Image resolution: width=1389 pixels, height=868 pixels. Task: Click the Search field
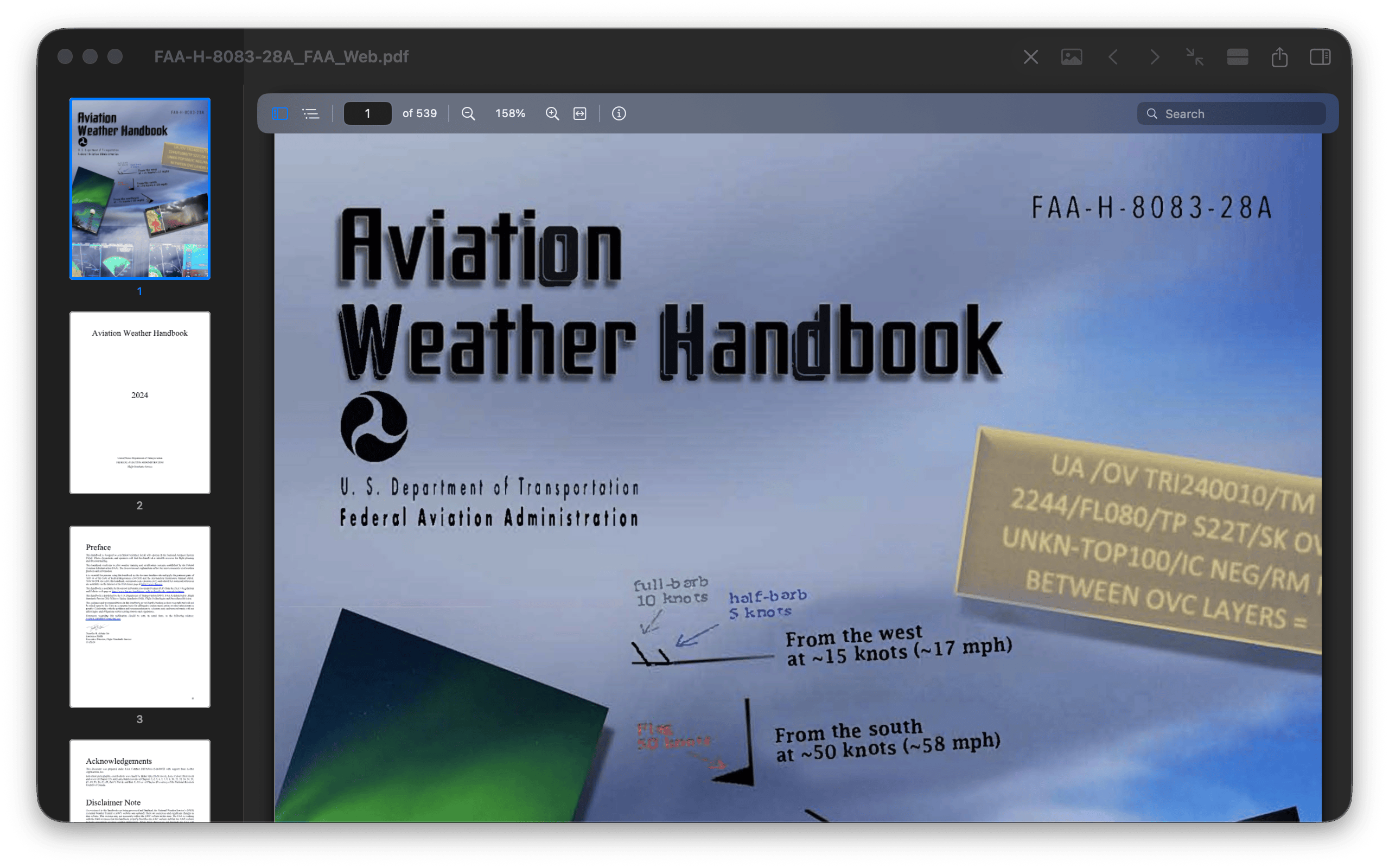tap(1231, 114)
